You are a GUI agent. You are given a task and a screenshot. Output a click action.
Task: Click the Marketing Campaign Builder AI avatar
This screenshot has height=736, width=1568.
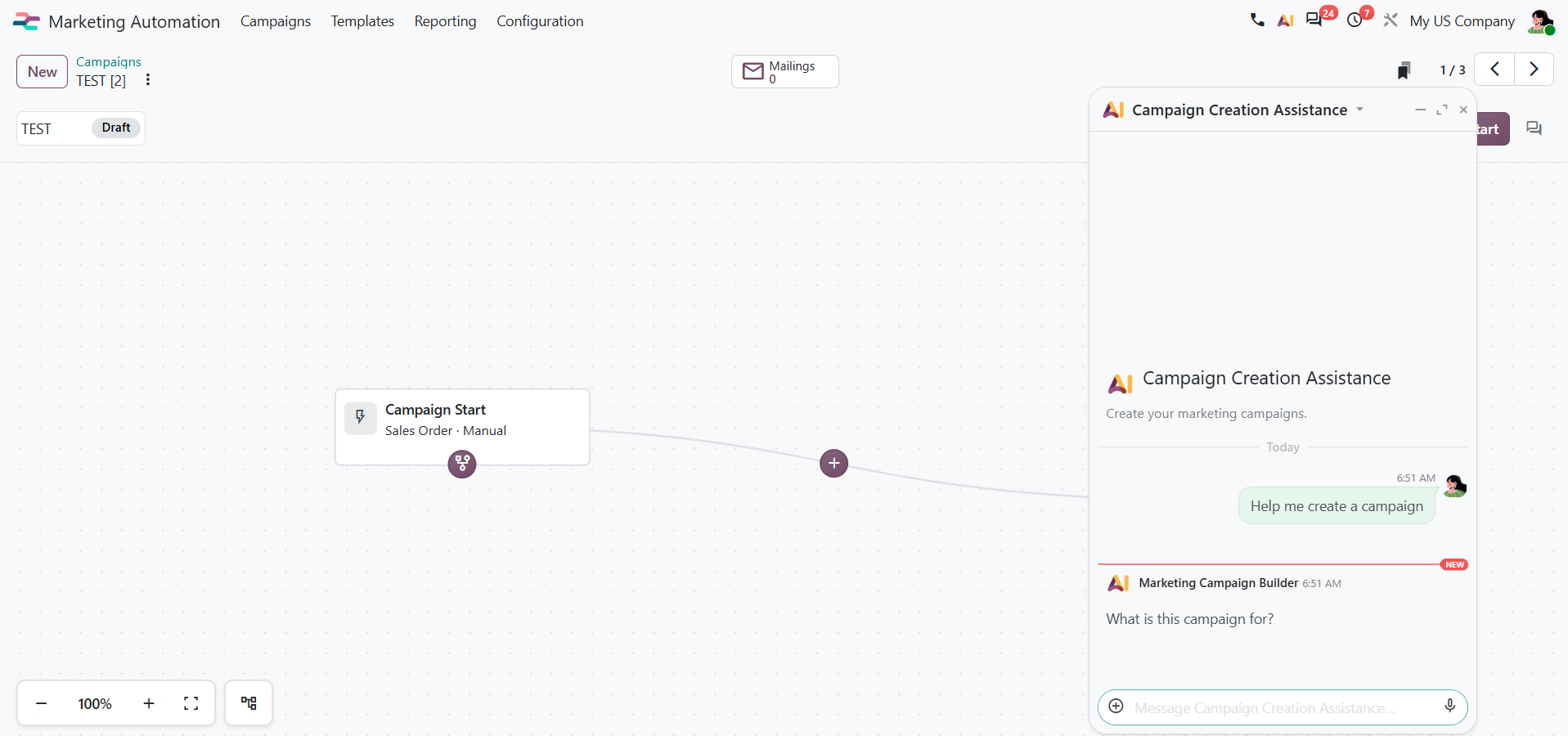1118,583
